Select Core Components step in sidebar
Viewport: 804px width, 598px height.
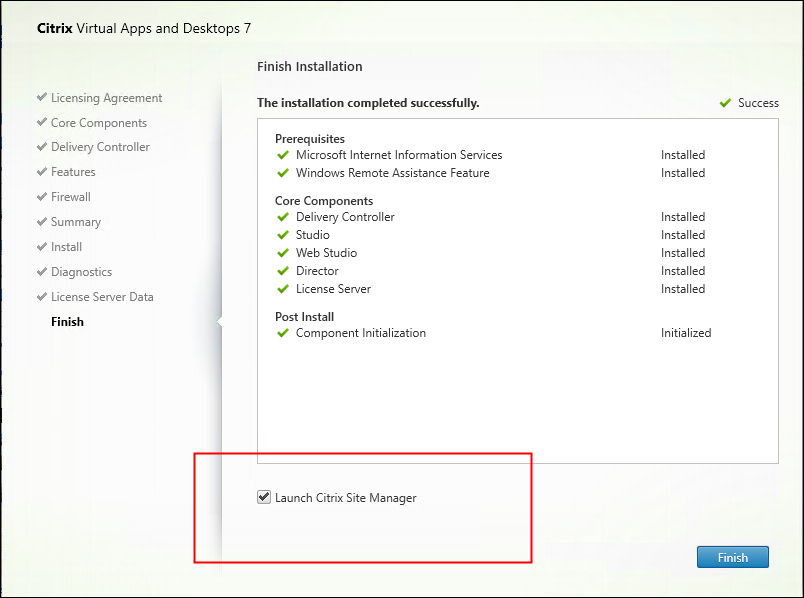(x=98, y=123)
